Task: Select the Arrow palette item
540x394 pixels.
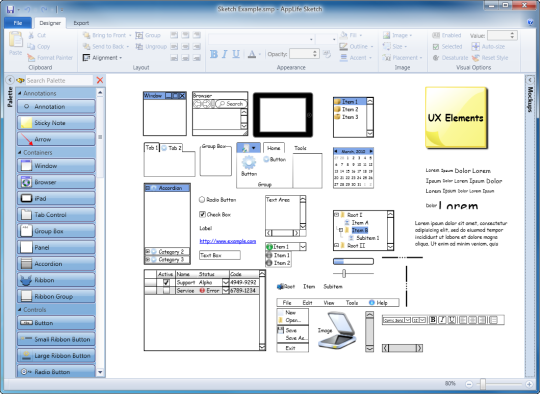Action: click(x=56, y=139)
